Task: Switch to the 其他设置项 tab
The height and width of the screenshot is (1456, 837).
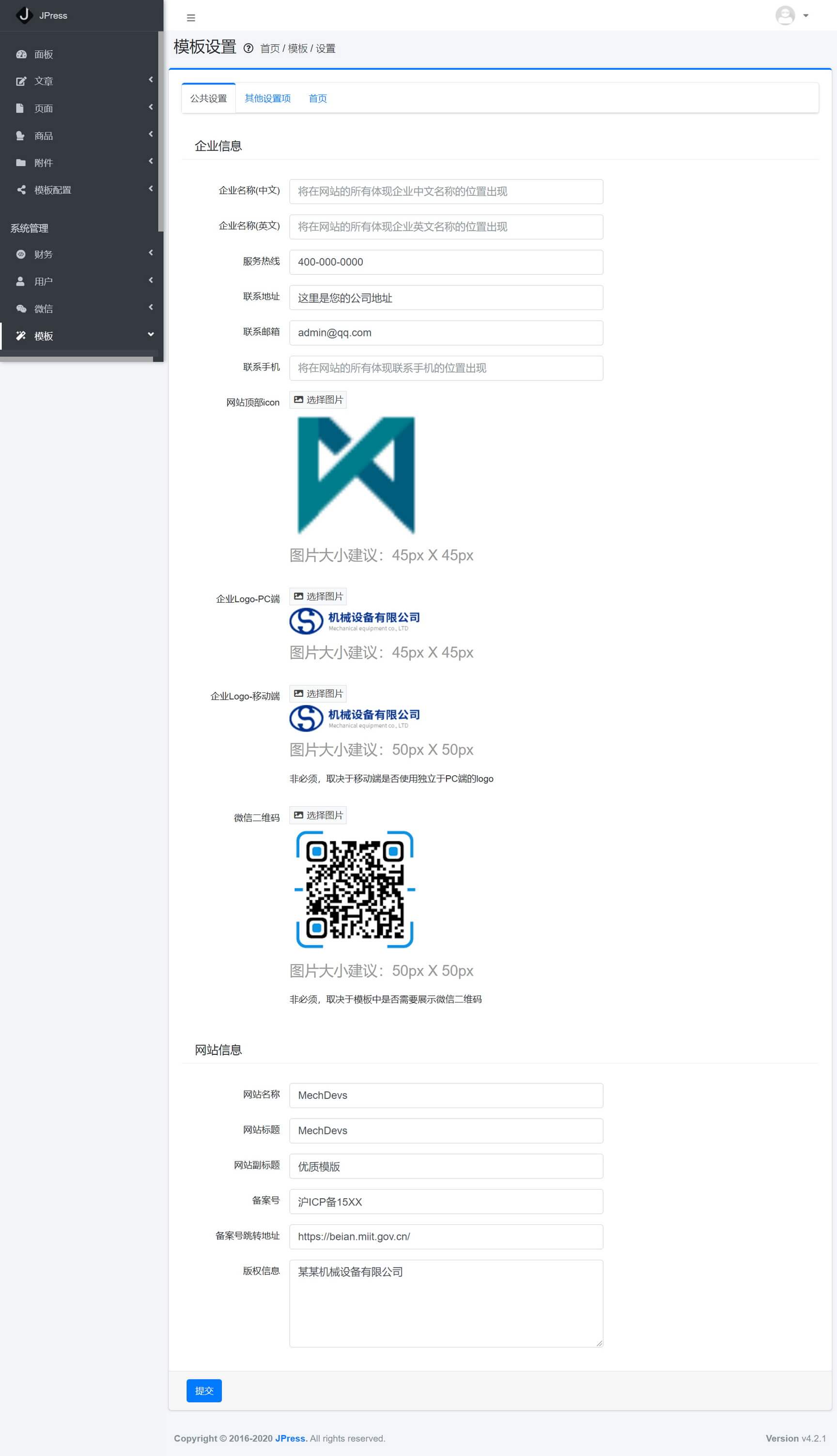Action: (x=267, y=98)
